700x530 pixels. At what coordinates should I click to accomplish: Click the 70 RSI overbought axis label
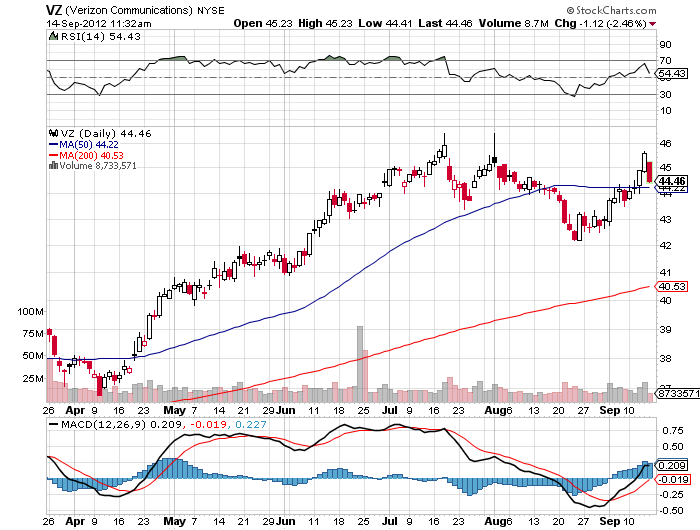tap(665, 60)
